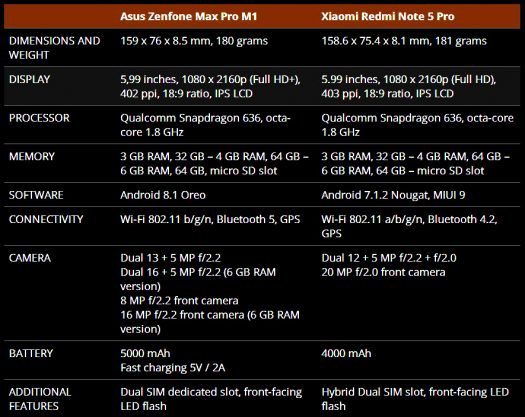This screenshot has width=525, height=417.
Task: Select the DIMENSIONS AND WEIGHT row label
Action: pos(55,48)
